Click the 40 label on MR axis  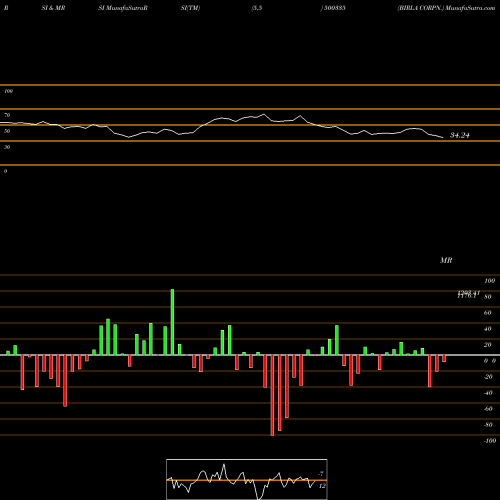(x=488, y=329)
